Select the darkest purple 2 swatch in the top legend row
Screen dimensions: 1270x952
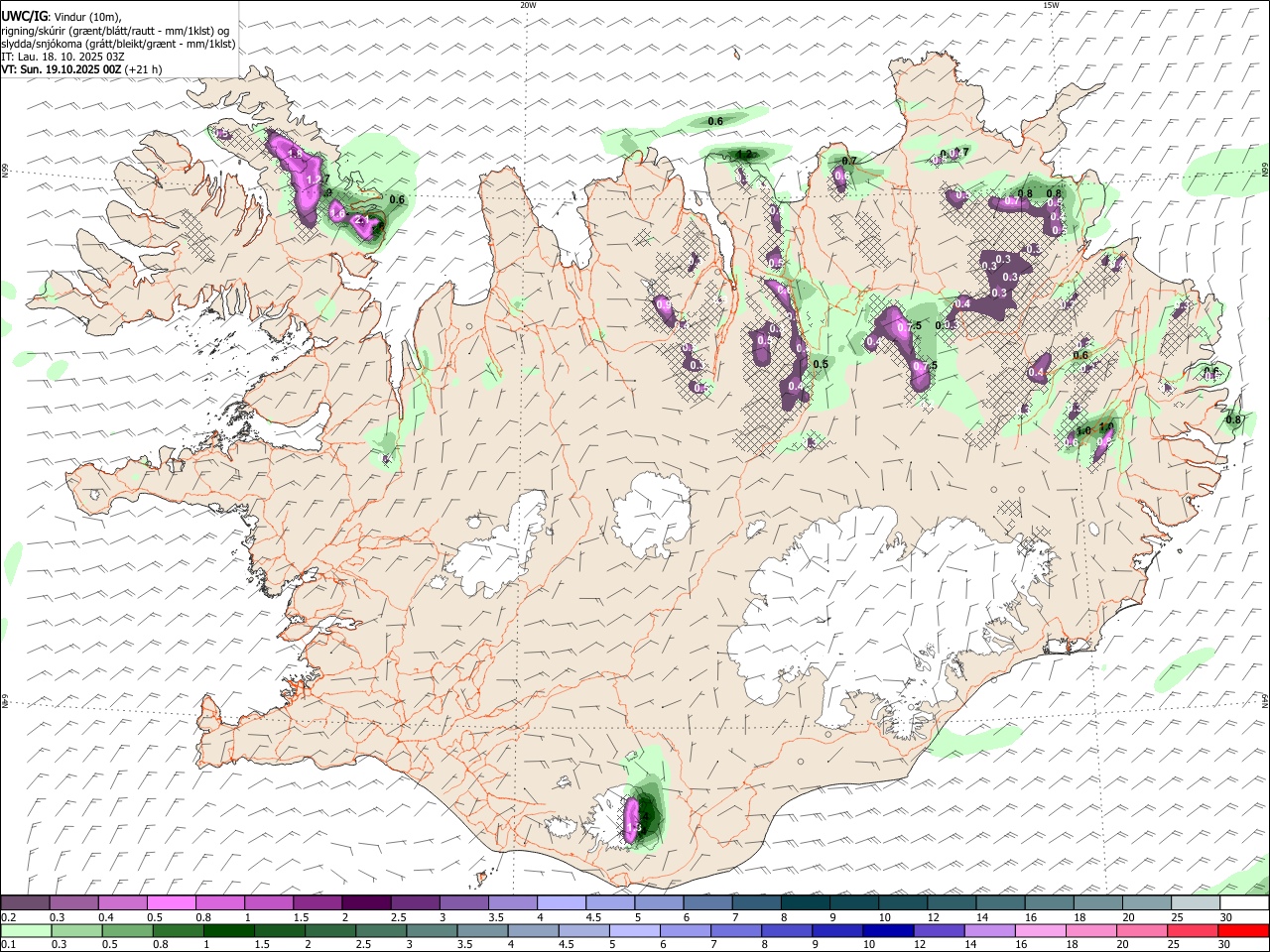(x=366, y=903)
